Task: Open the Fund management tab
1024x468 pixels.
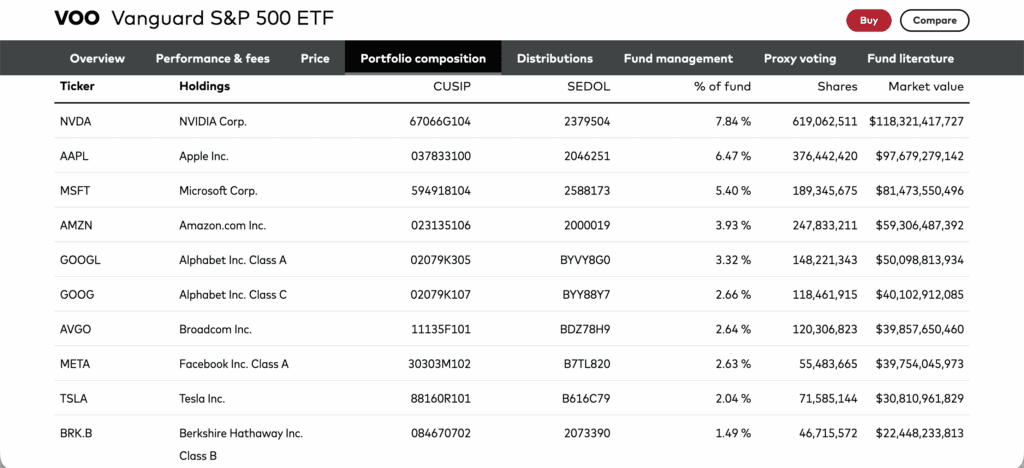Action: click(678, 58)
